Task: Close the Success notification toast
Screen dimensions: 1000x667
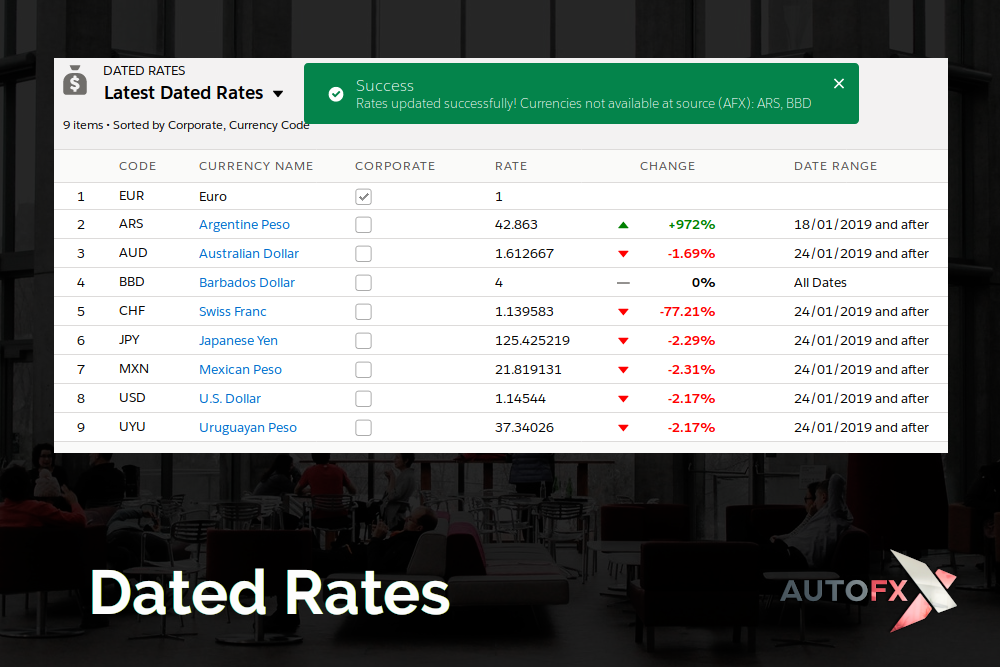Action: (839, 84)
